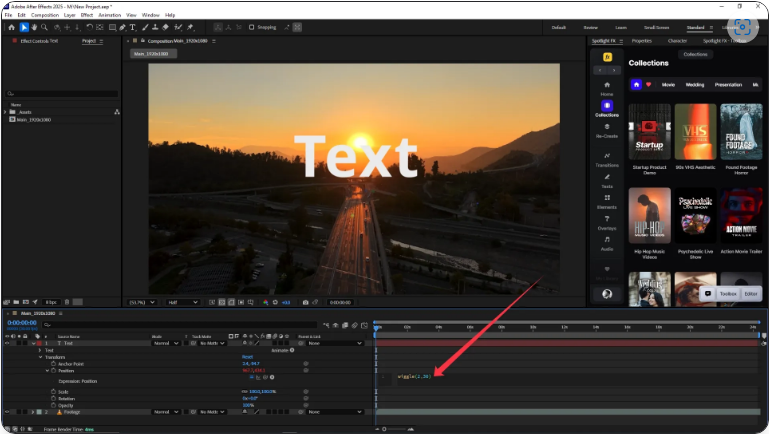The height and width of the screenshot is (434, 769).
Task: Select the Hand tool
Action: coord(34,27)
